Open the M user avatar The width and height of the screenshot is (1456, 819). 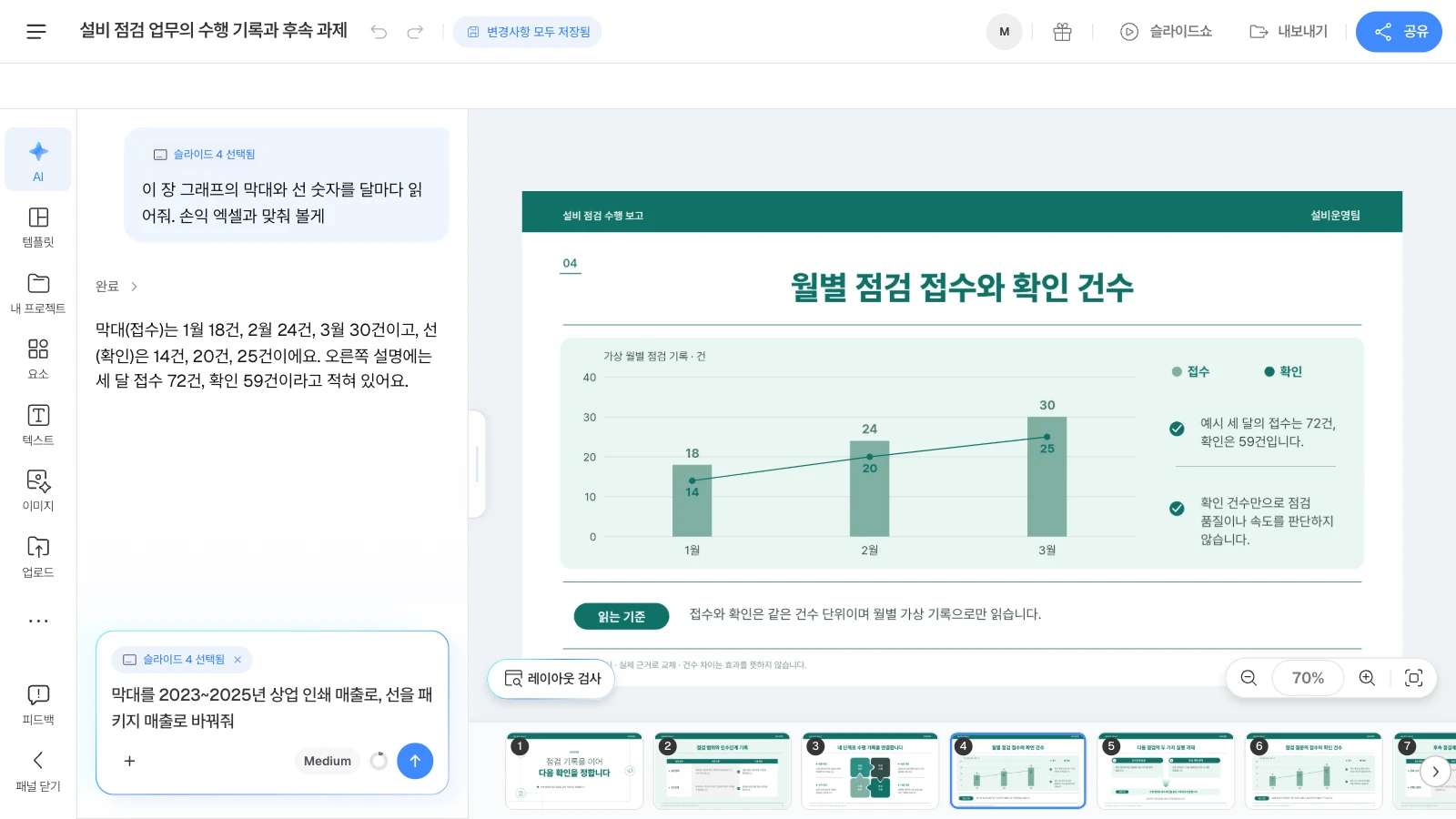[x=1004, y=32]
